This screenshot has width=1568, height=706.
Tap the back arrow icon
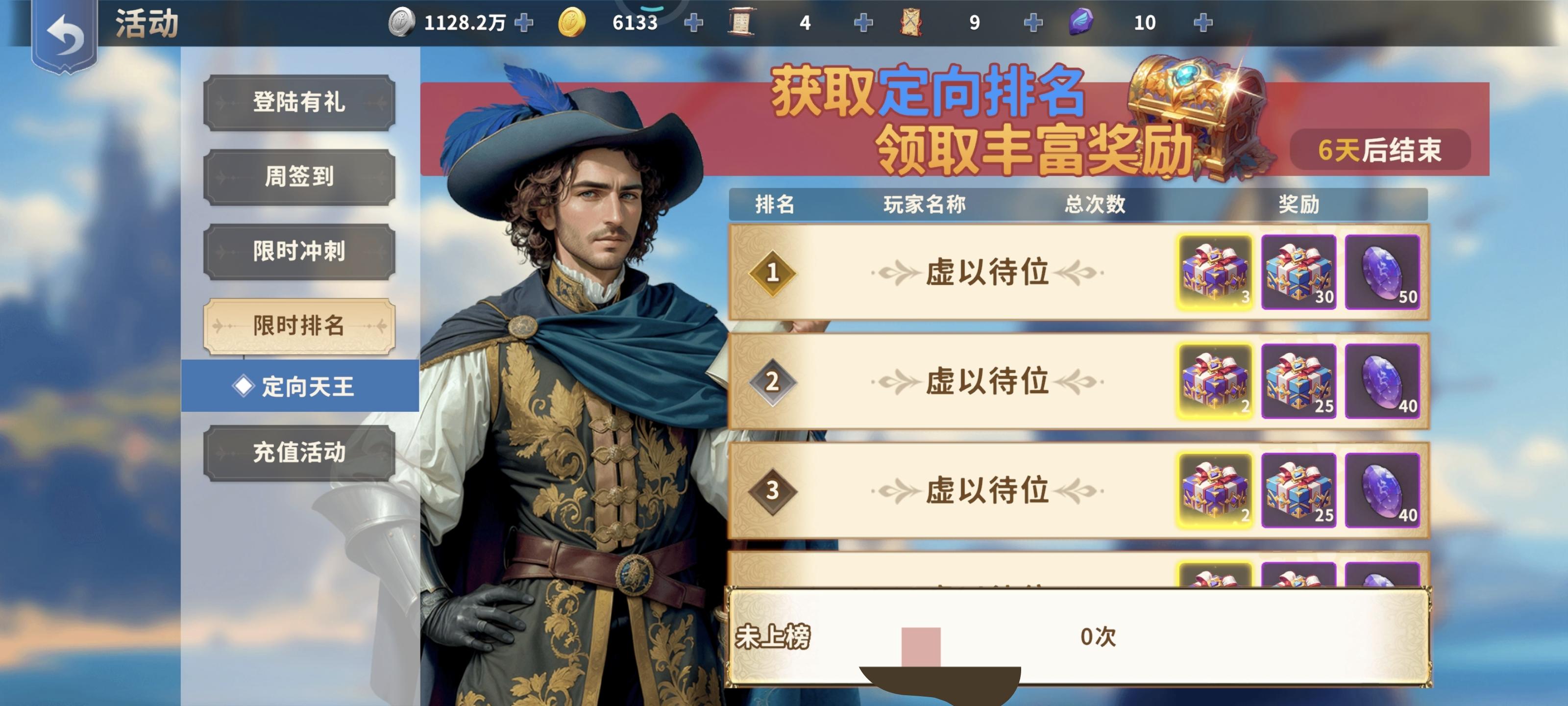point(65,35)
